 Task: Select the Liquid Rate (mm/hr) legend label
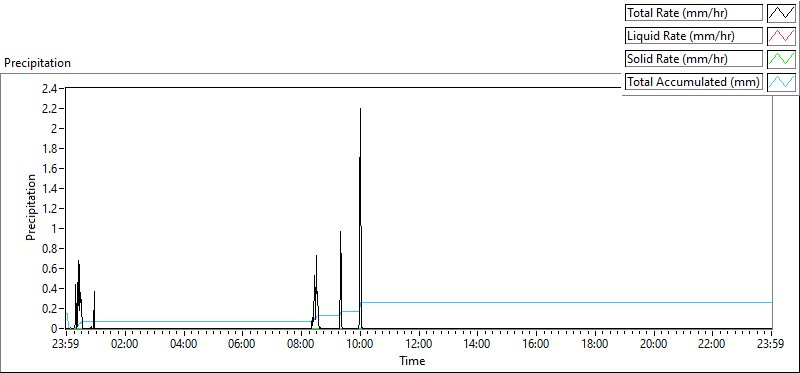click(x=694, y=36)
